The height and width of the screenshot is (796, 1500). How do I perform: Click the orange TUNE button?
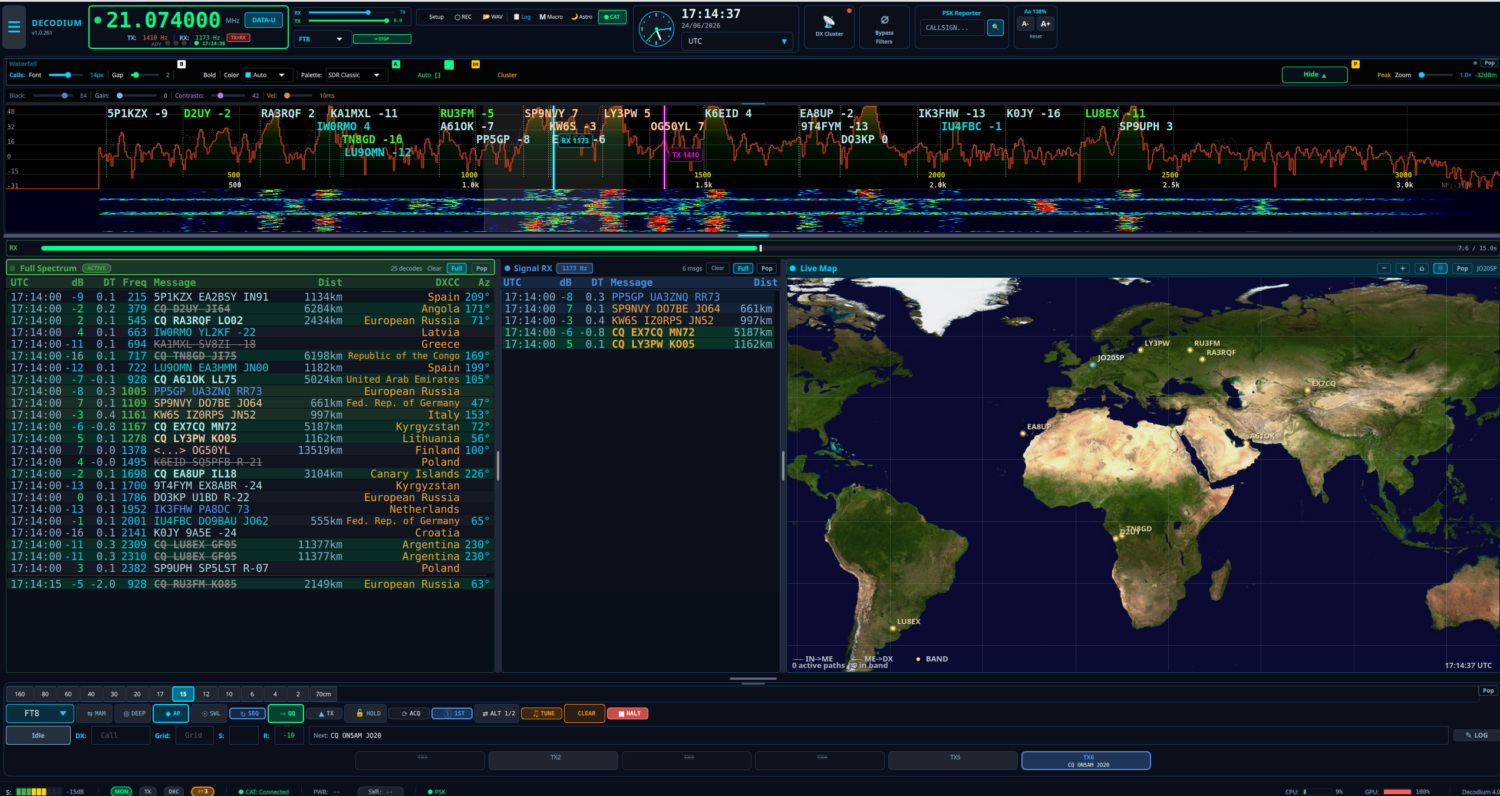tap(541, 713)
